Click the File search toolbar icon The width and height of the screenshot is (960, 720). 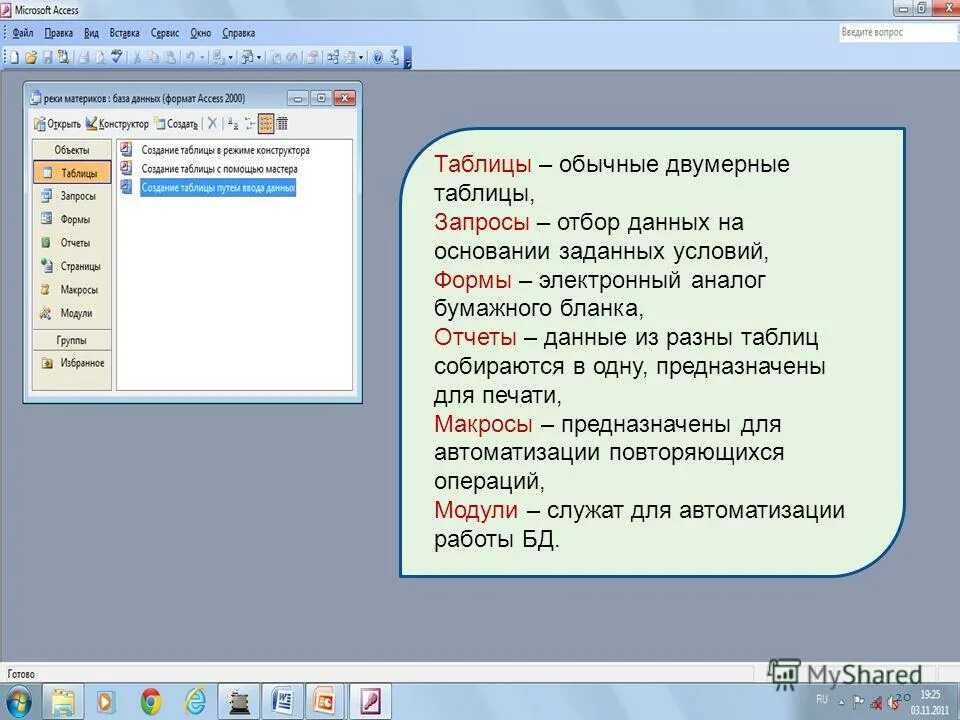(63, 57)
